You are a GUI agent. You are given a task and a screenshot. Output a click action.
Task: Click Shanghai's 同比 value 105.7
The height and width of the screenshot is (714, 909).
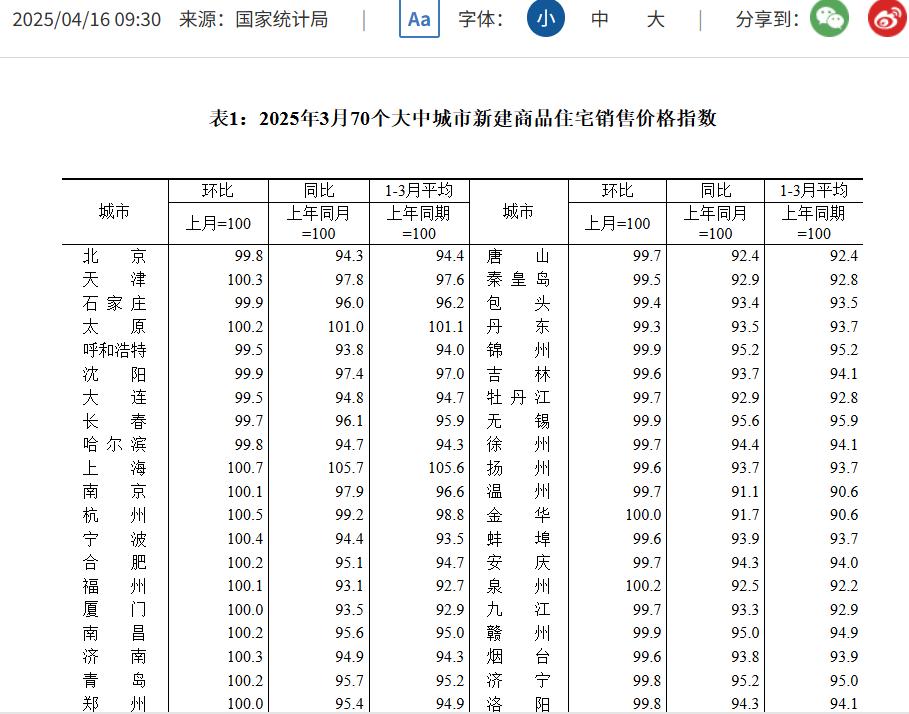click(x=346, y=468)
